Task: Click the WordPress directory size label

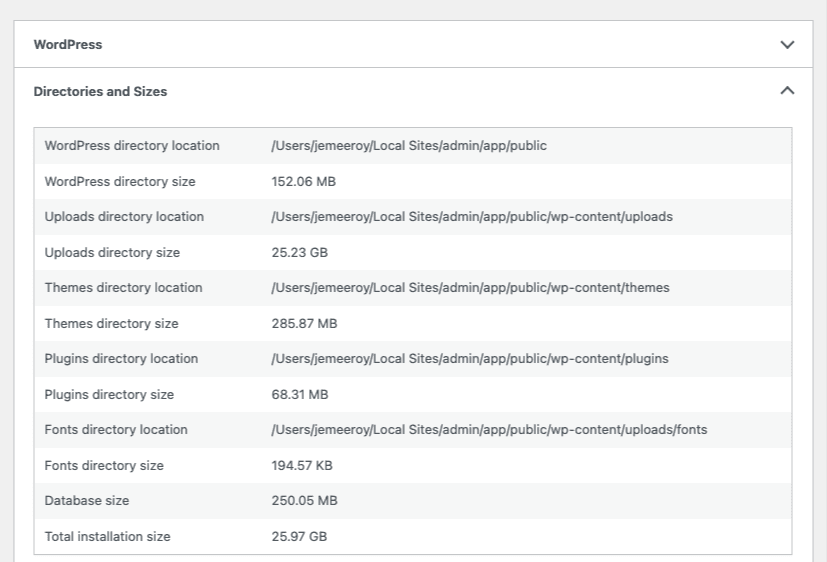Action: point(120,182)
